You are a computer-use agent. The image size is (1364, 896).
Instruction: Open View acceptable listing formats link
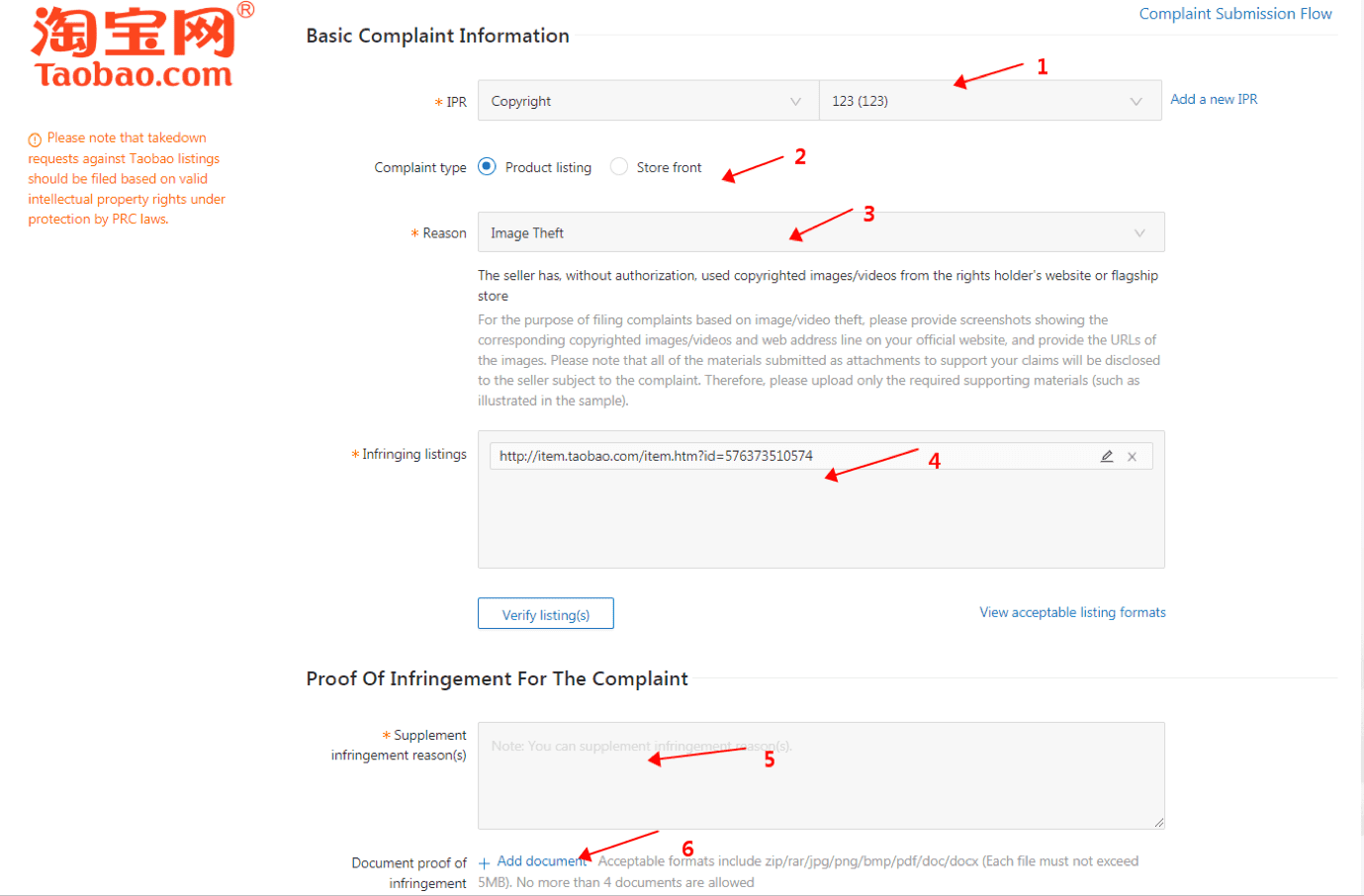1072,613
